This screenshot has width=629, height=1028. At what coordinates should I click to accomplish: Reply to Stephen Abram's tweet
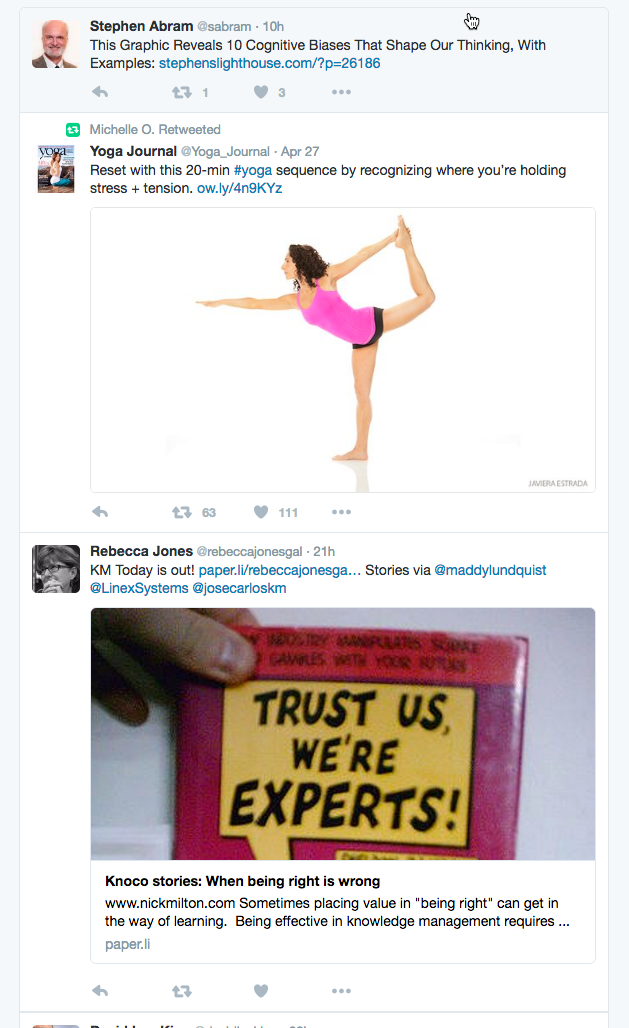[100, 92]
